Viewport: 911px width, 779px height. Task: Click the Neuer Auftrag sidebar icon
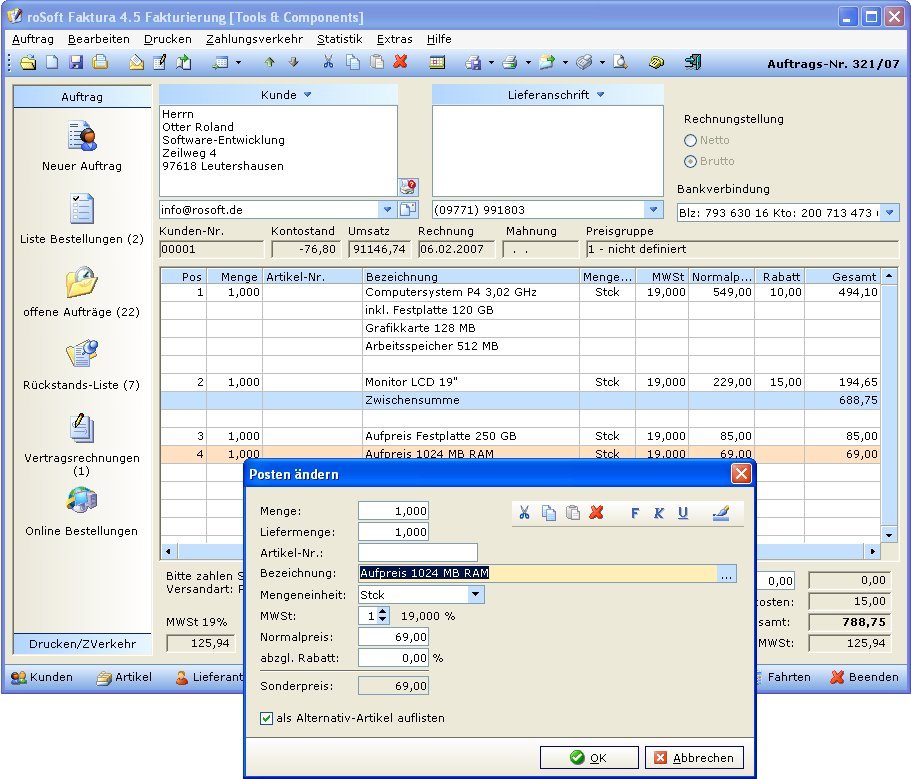click(81, 135)
